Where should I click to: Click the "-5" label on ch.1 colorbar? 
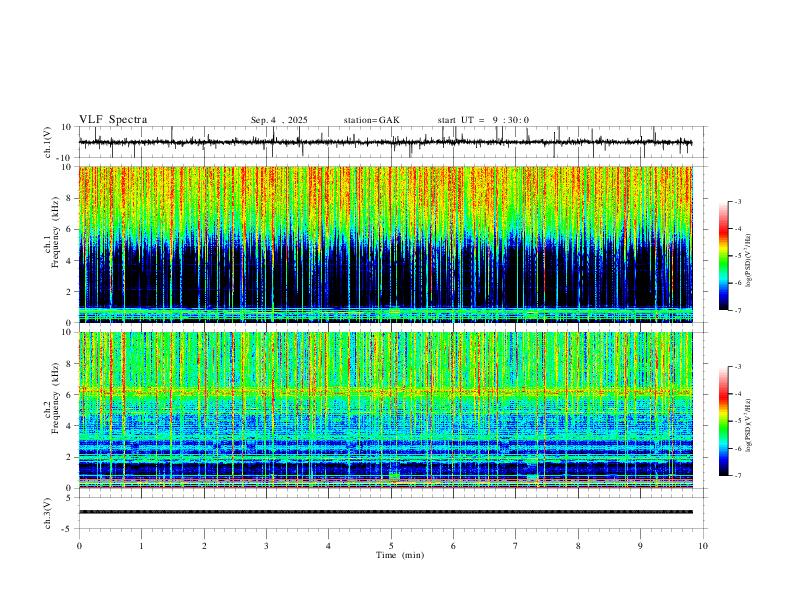pyautogui.click(x=738, y=256)
